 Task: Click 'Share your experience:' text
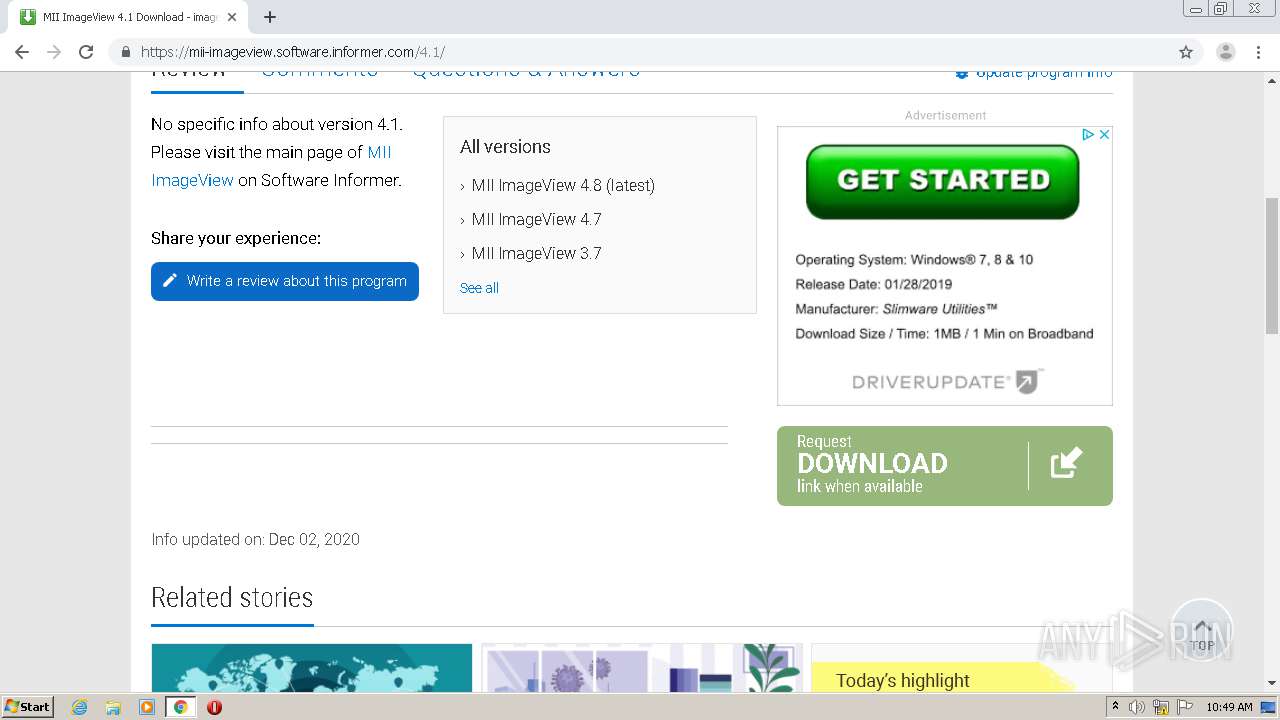tap(236, 238)
